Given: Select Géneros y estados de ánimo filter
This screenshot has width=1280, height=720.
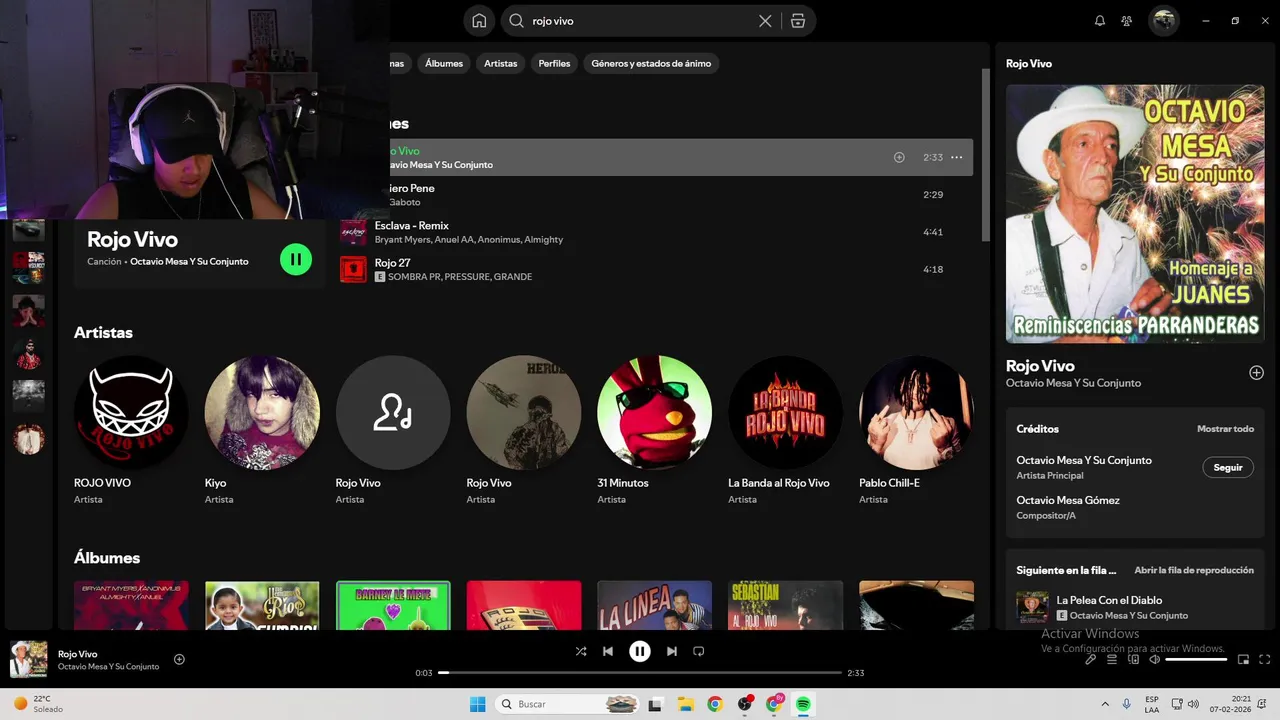Looking at the screenshot, I should (x=651, y=63).
